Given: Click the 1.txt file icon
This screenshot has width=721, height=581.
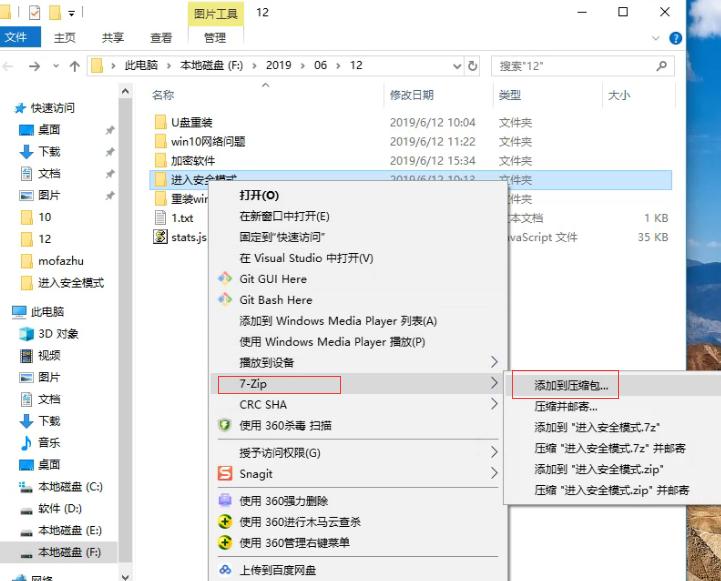Looking at the screenshot, I should pyautogui.click(x=160, y=217).
